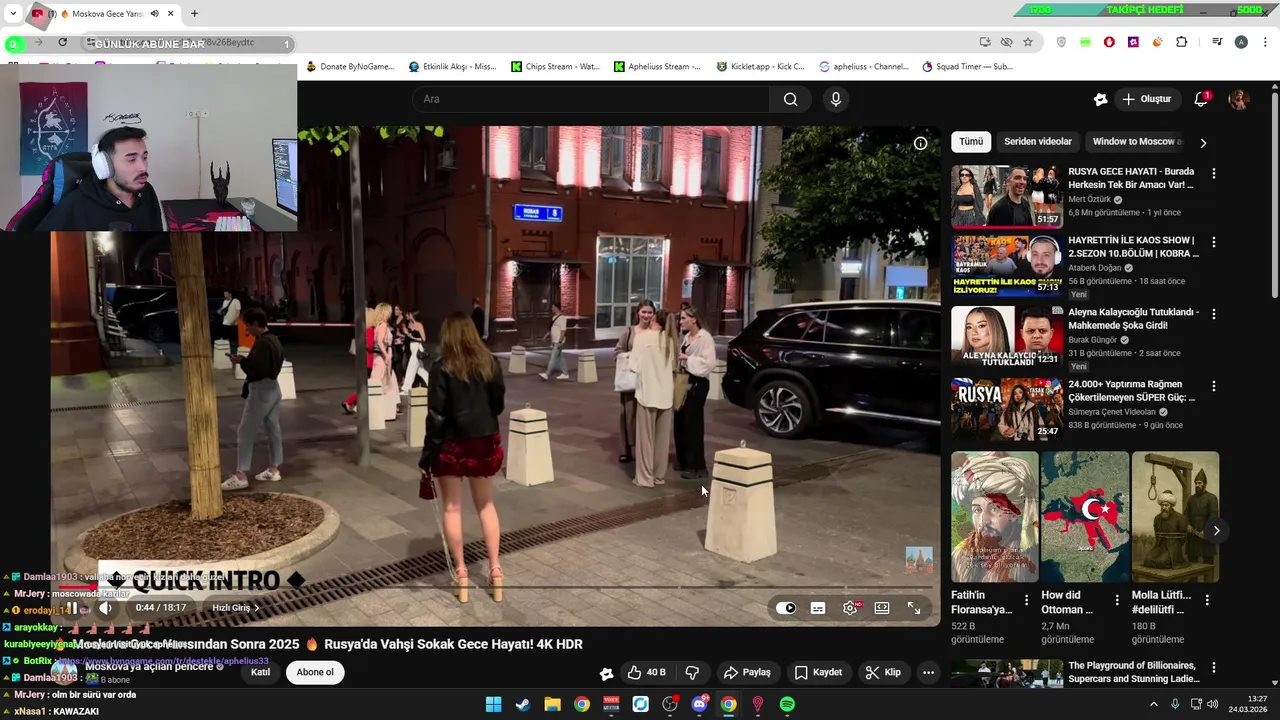Click the video info card icon

920,143
